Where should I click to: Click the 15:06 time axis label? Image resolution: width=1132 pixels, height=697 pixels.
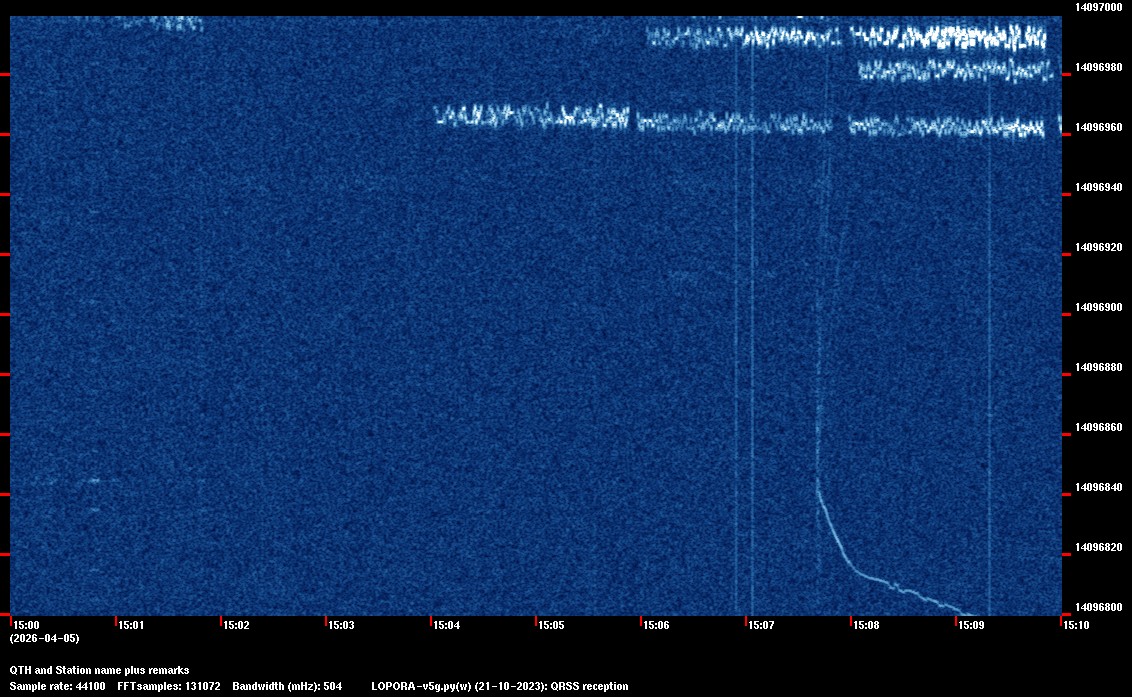[656, 625]
